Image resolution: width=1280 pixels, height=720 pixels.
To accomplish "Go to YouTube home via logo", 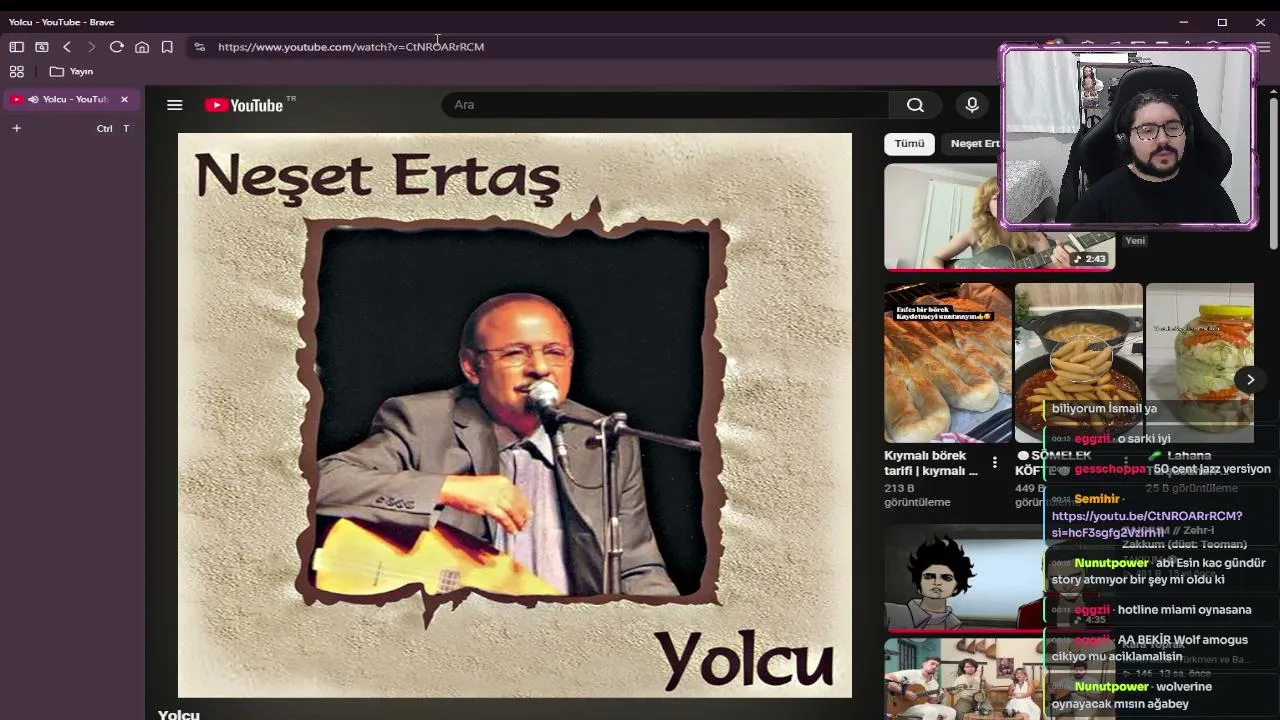I will [245, 105].
